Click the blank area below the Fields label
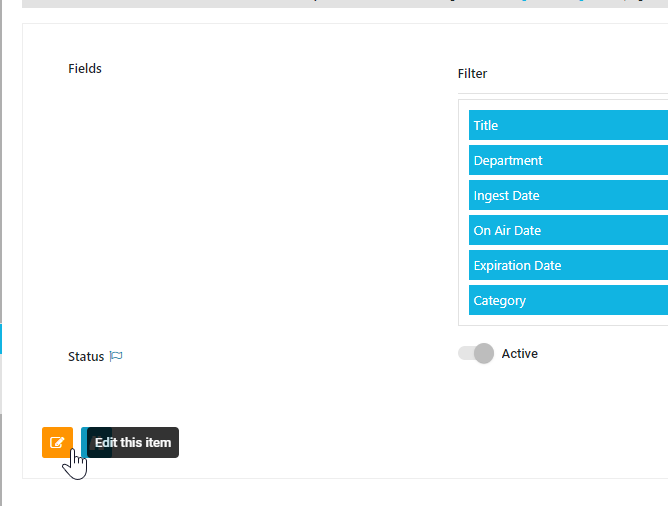The height and width of the screenshot is (506, 668). coord(200,200)
